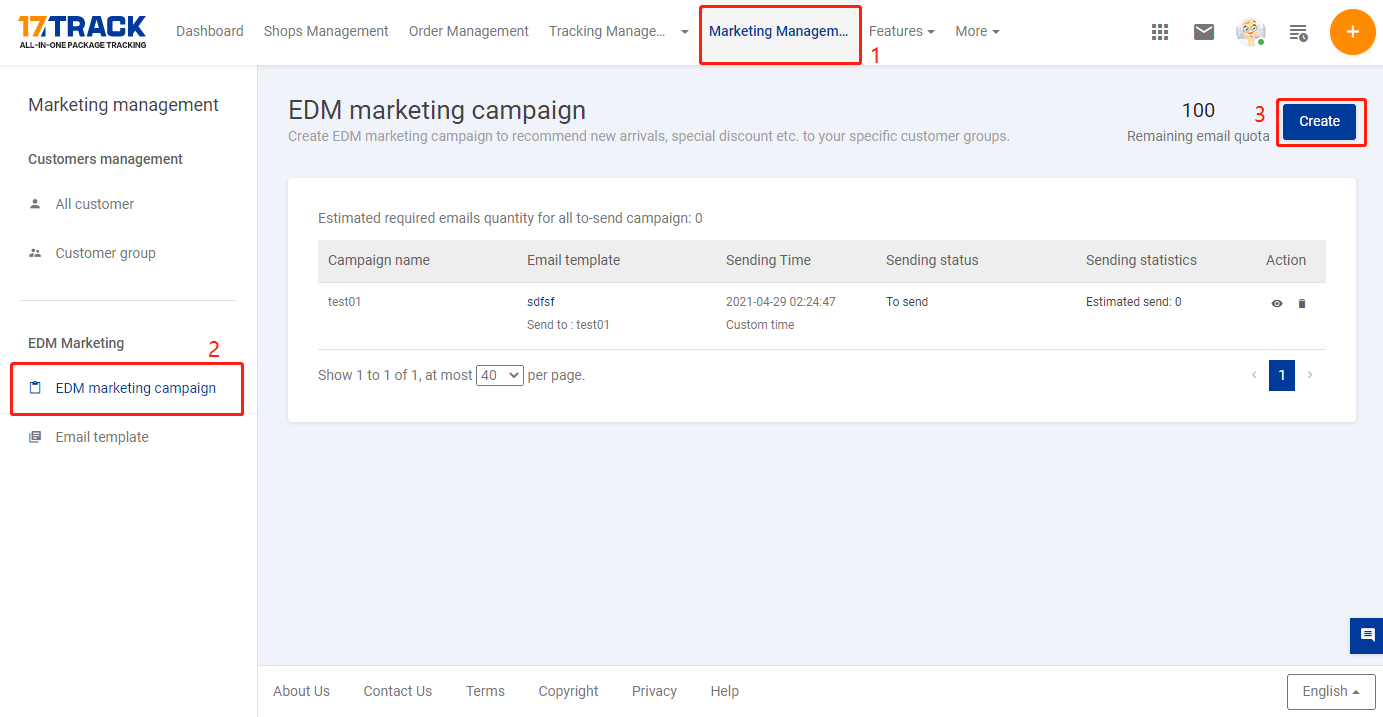
Task: Go to previous page arrow
Action: tap(1255, 375)
